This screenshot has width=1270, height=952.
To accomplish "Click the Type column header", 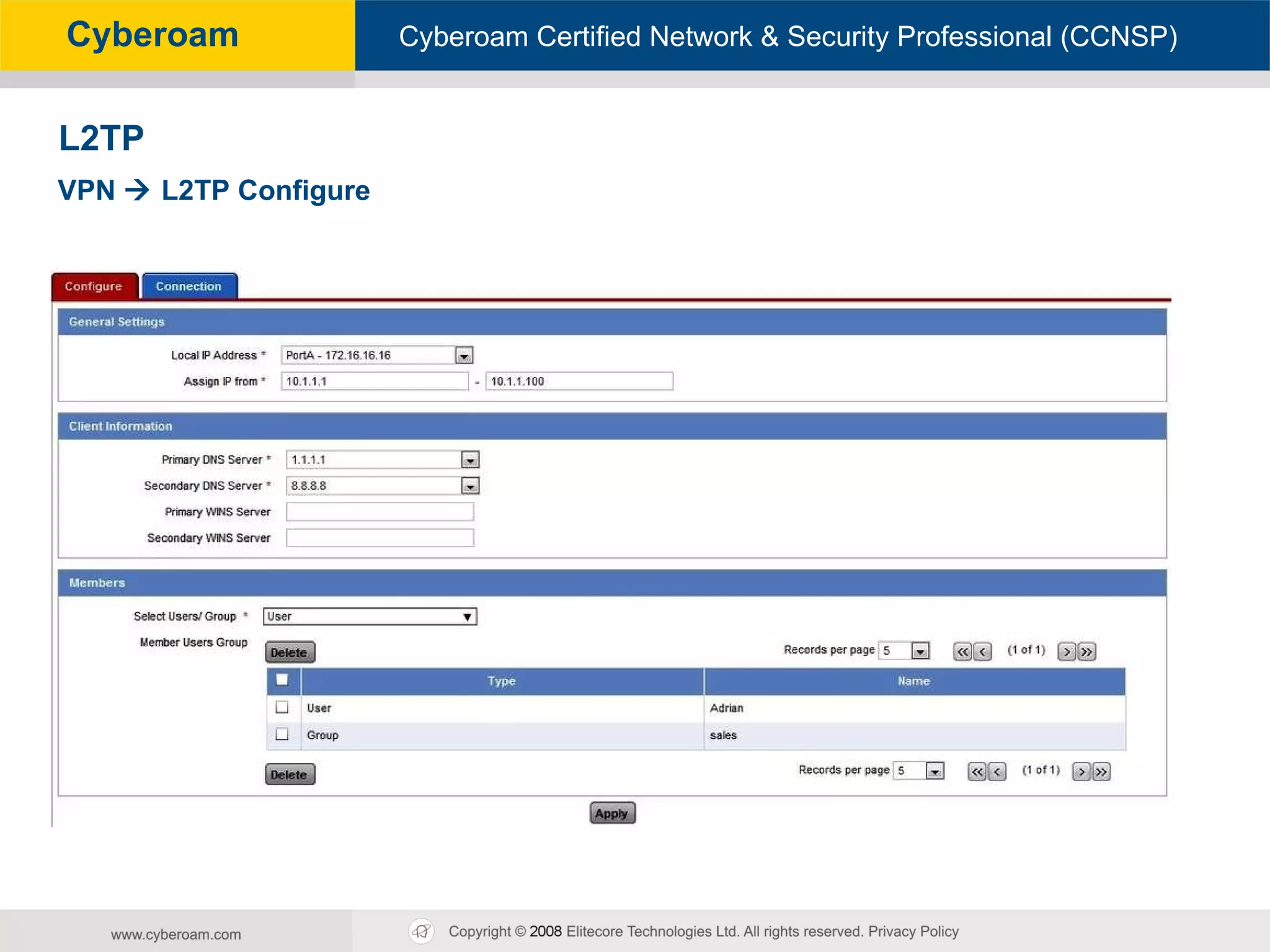I will pos(502,681).
